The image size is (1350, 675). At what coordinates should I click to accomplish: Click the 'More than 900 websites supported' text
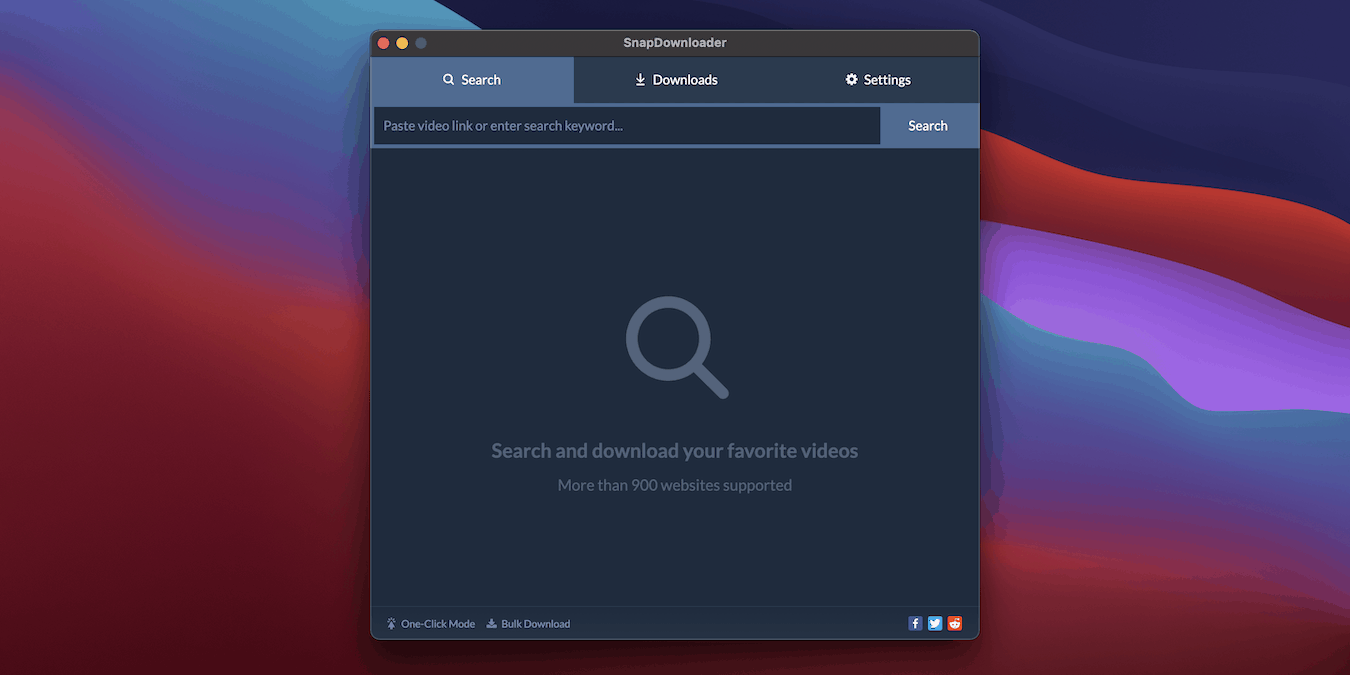click(675, 485)
